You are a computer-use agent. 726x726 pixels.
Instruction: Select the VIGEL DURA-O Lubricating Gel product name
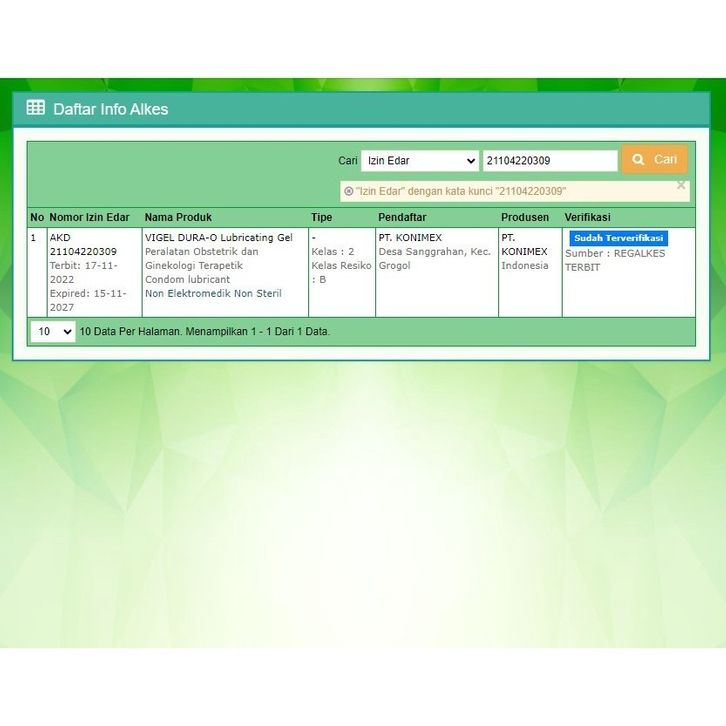218,238
